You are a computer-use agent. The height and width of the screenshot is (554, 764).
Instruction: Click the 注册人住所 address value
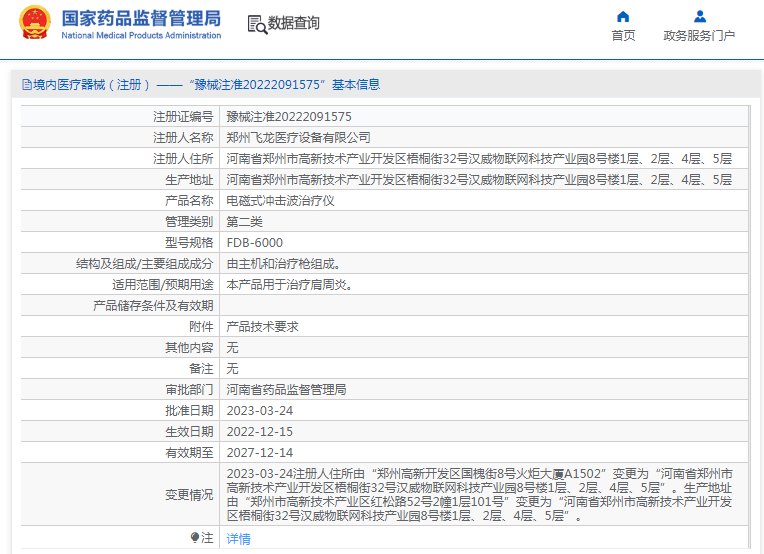click(x=479, y=158)
